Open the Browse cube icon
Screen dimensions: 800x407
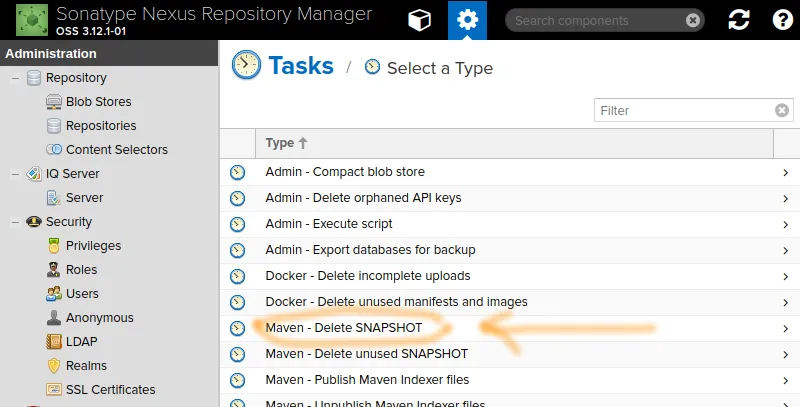420,20
